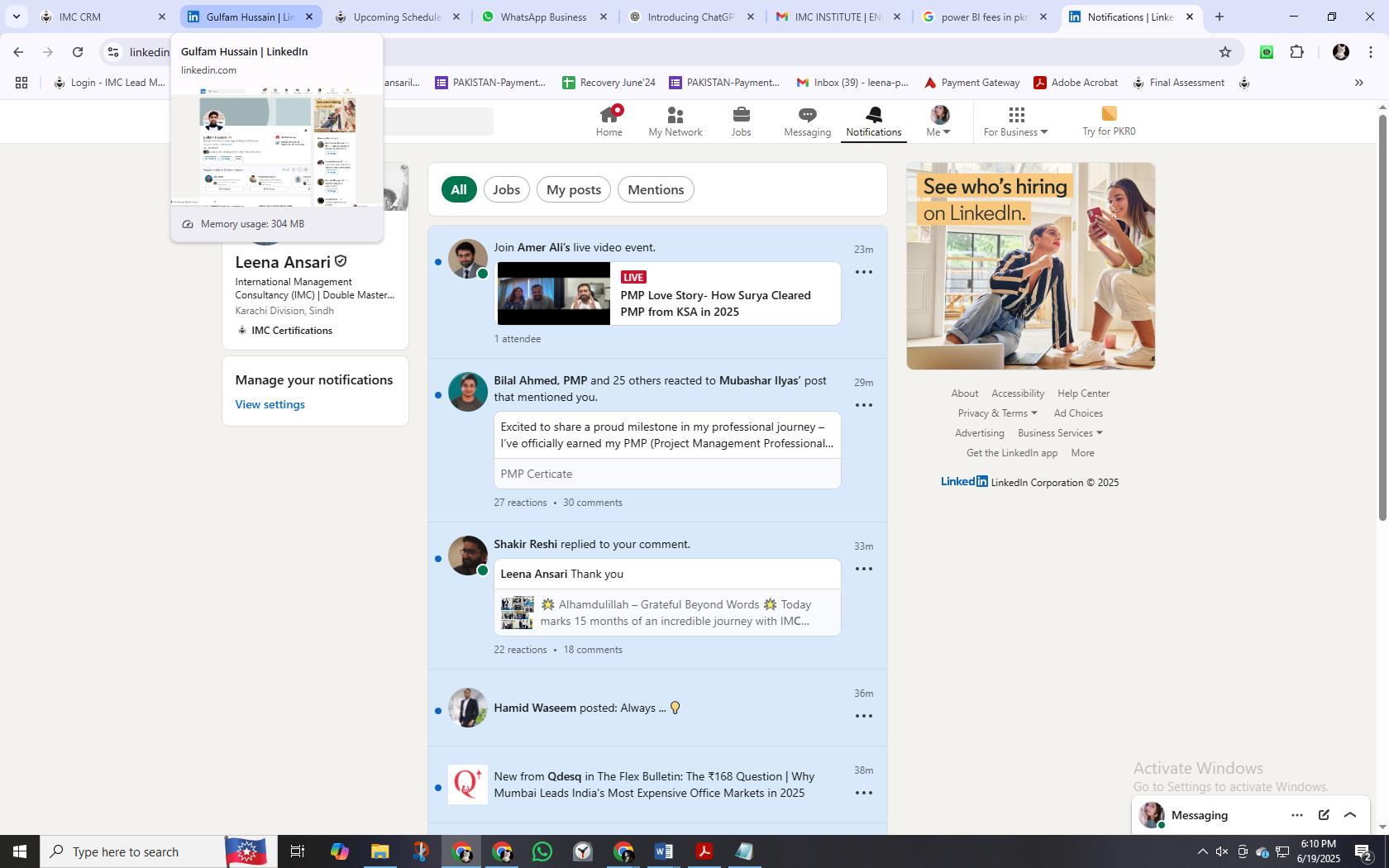Click IMC Certifications link
The image size is (1389, 868).
pos(291,330)
